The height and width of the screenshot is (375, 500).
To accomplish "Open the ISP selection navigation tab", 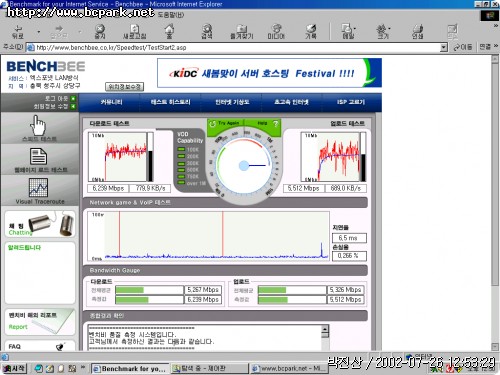I will tap(351, 102).
